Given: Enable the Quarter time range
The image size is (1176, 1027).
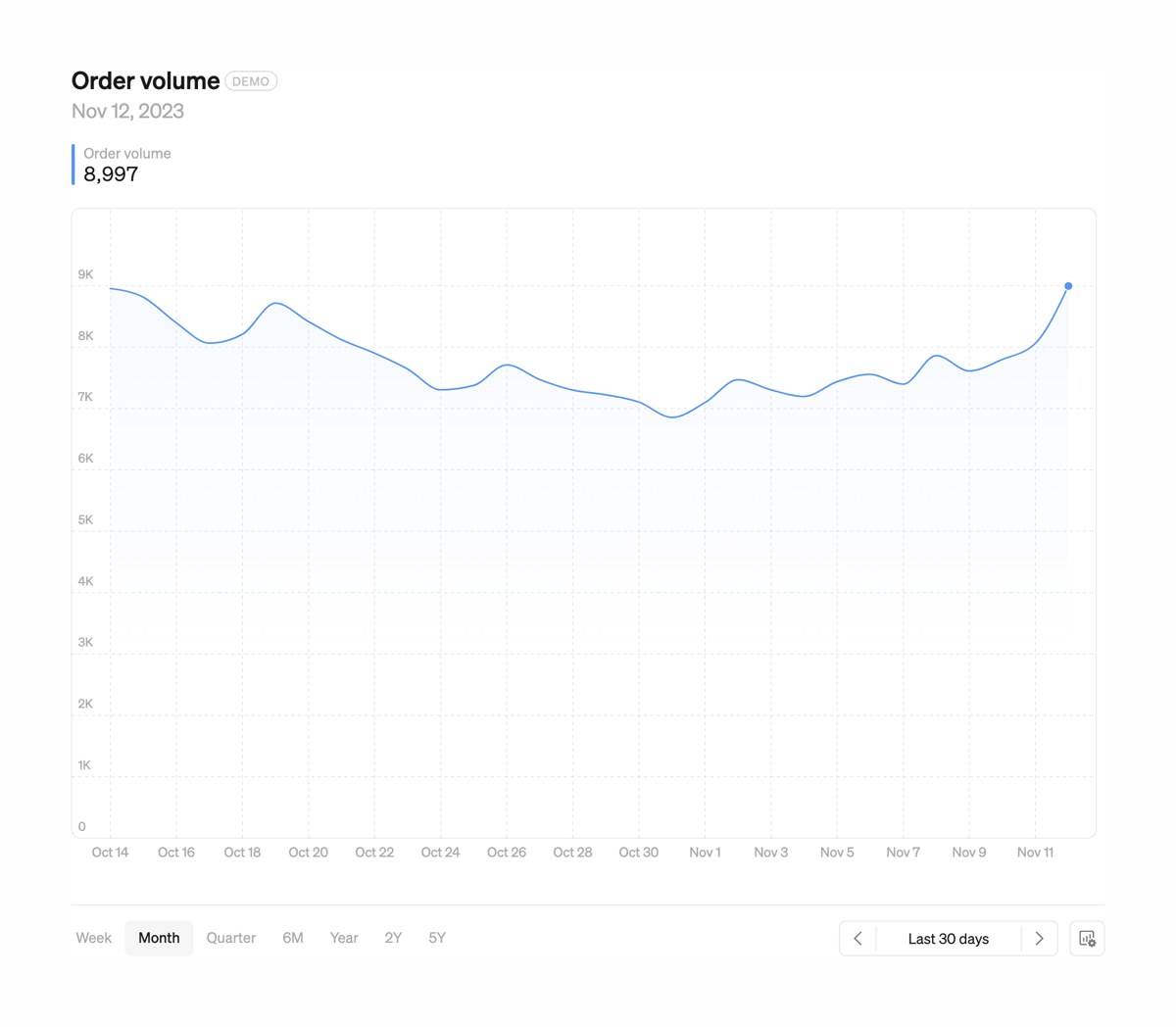Looking at the screenshot, I should [x=230, y=938].
